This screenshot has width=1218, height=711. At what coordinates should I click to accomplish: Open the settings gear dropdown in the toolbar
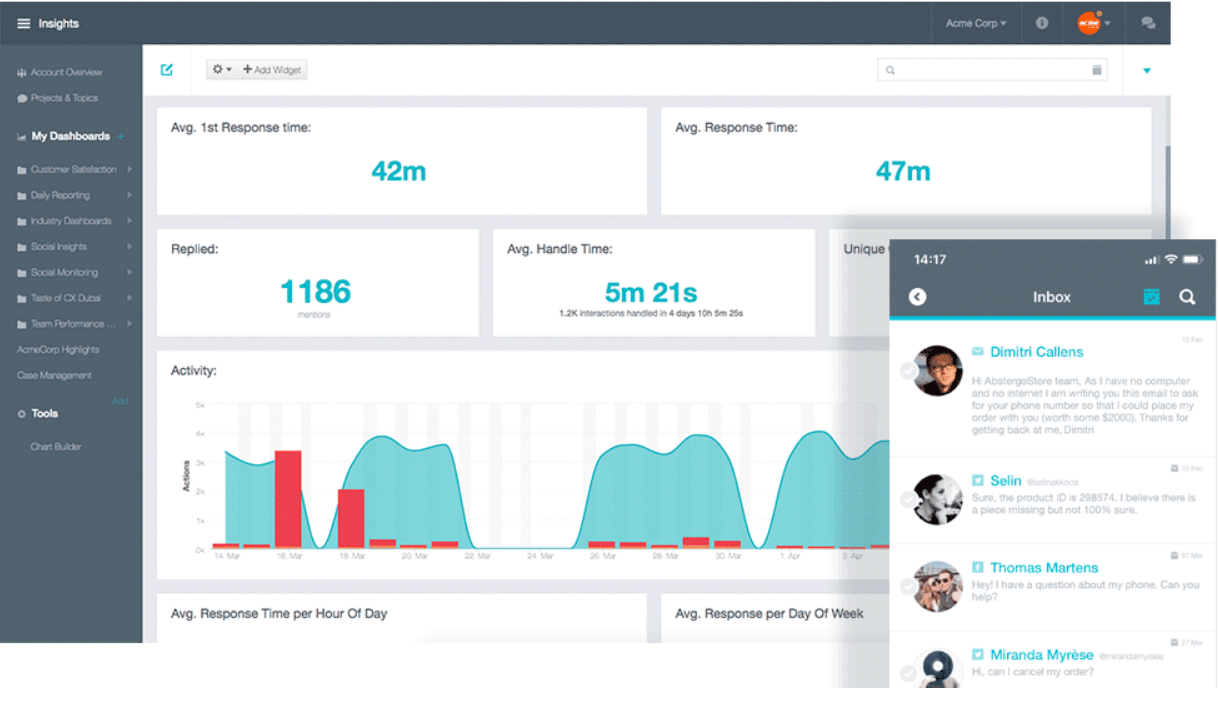tap(220, 69)
